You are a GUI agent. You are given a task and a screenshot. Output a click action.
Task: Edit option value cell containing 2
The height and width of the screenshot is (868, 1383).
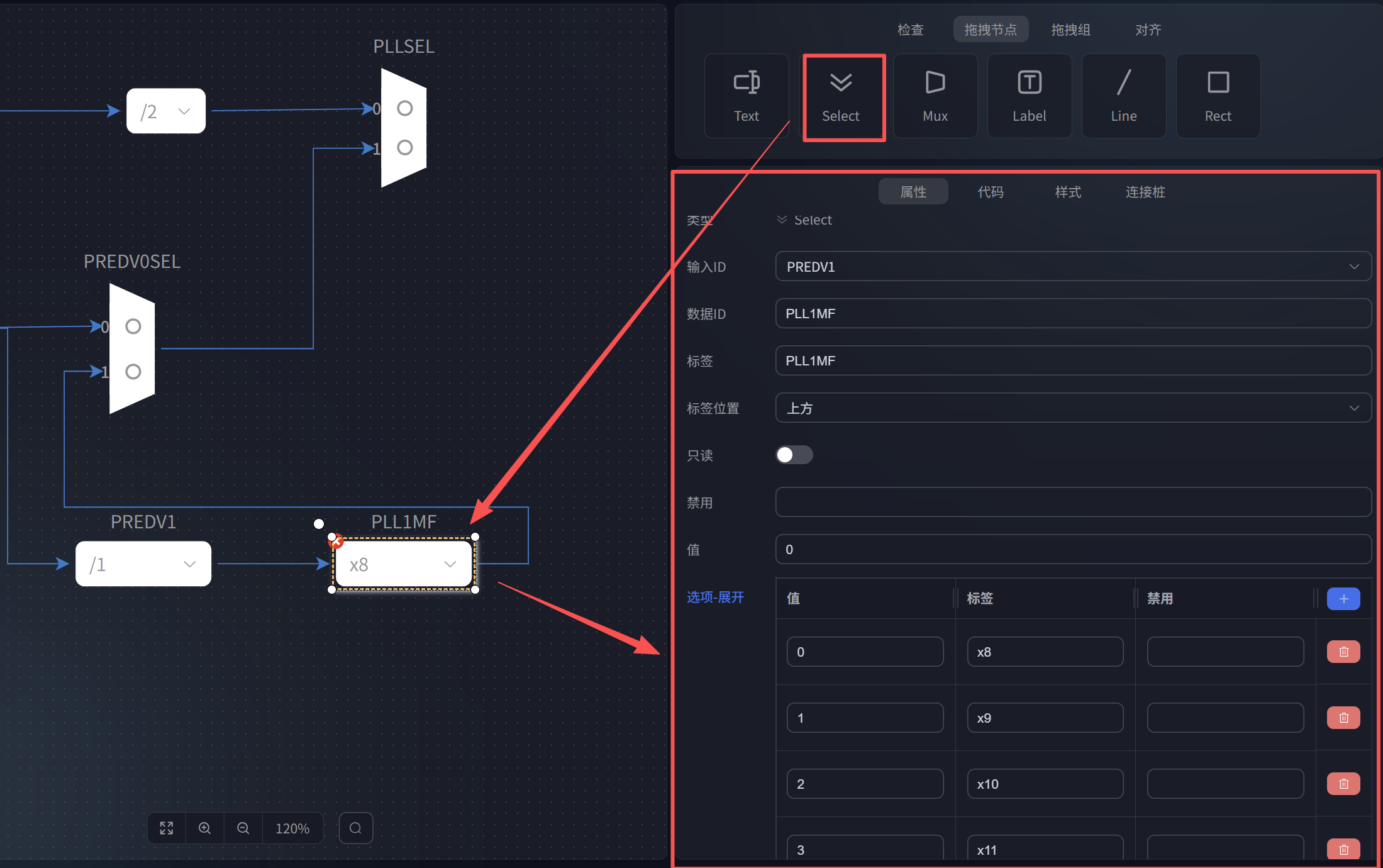coord(865,784)
